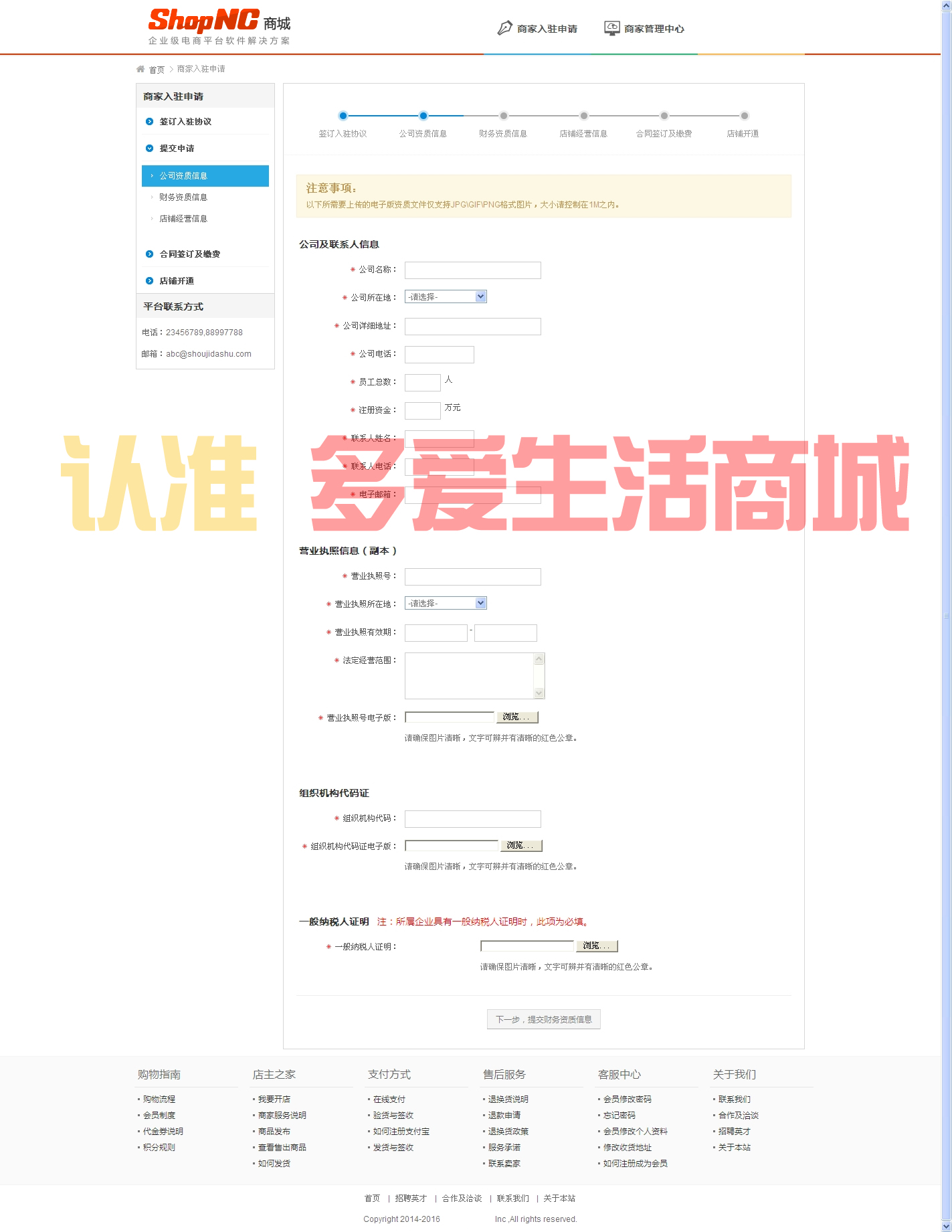Open the 公司所在地 dropdown

[446, 296]
